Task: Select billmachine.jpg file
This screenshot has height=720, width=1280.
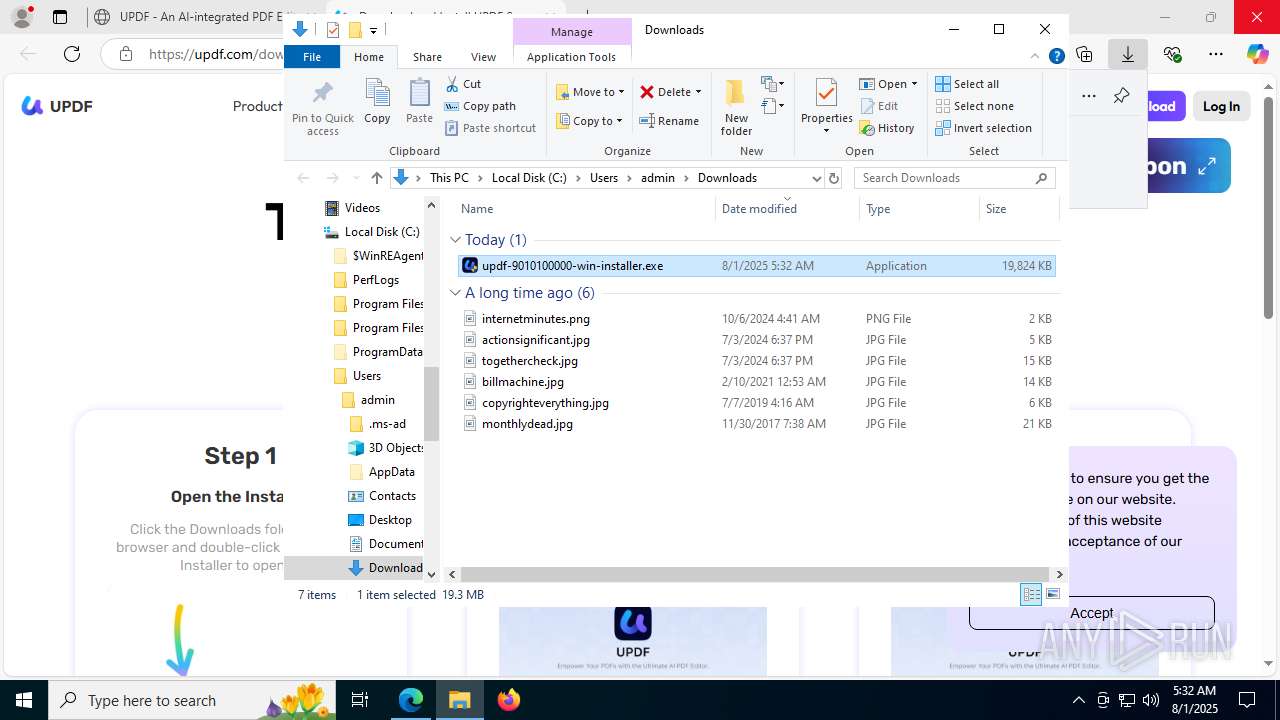Action: 756,382
